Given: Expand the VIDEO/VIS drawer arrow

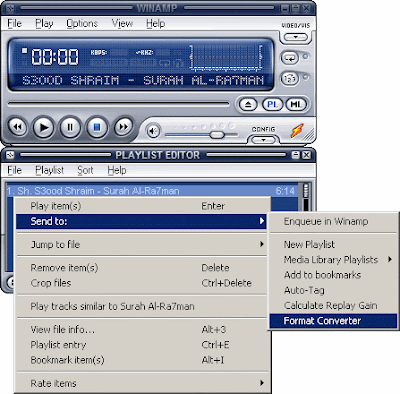Looking at the screenshot, I should 296,37.
